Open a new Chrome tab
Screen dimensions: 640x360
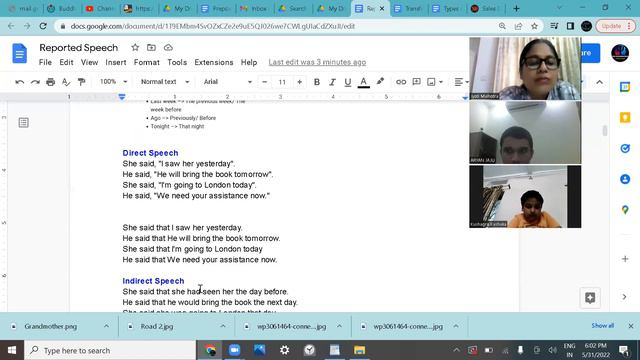[x=516, y=8]
